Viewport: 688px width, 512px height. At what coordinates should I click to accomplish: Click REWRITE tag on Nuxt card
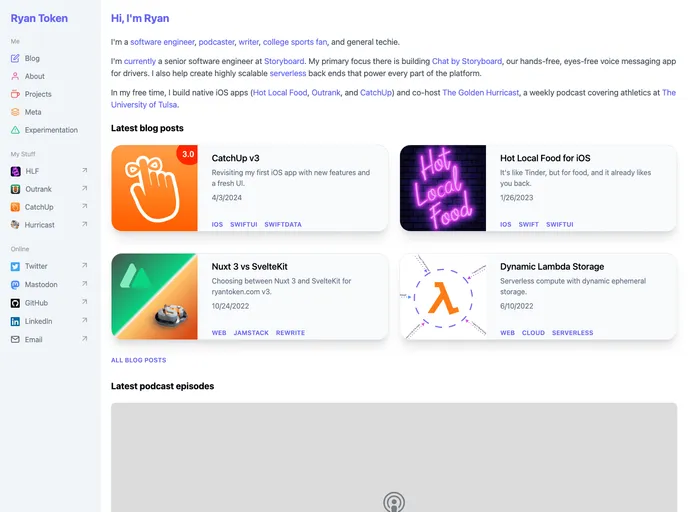tap(290, 333)
